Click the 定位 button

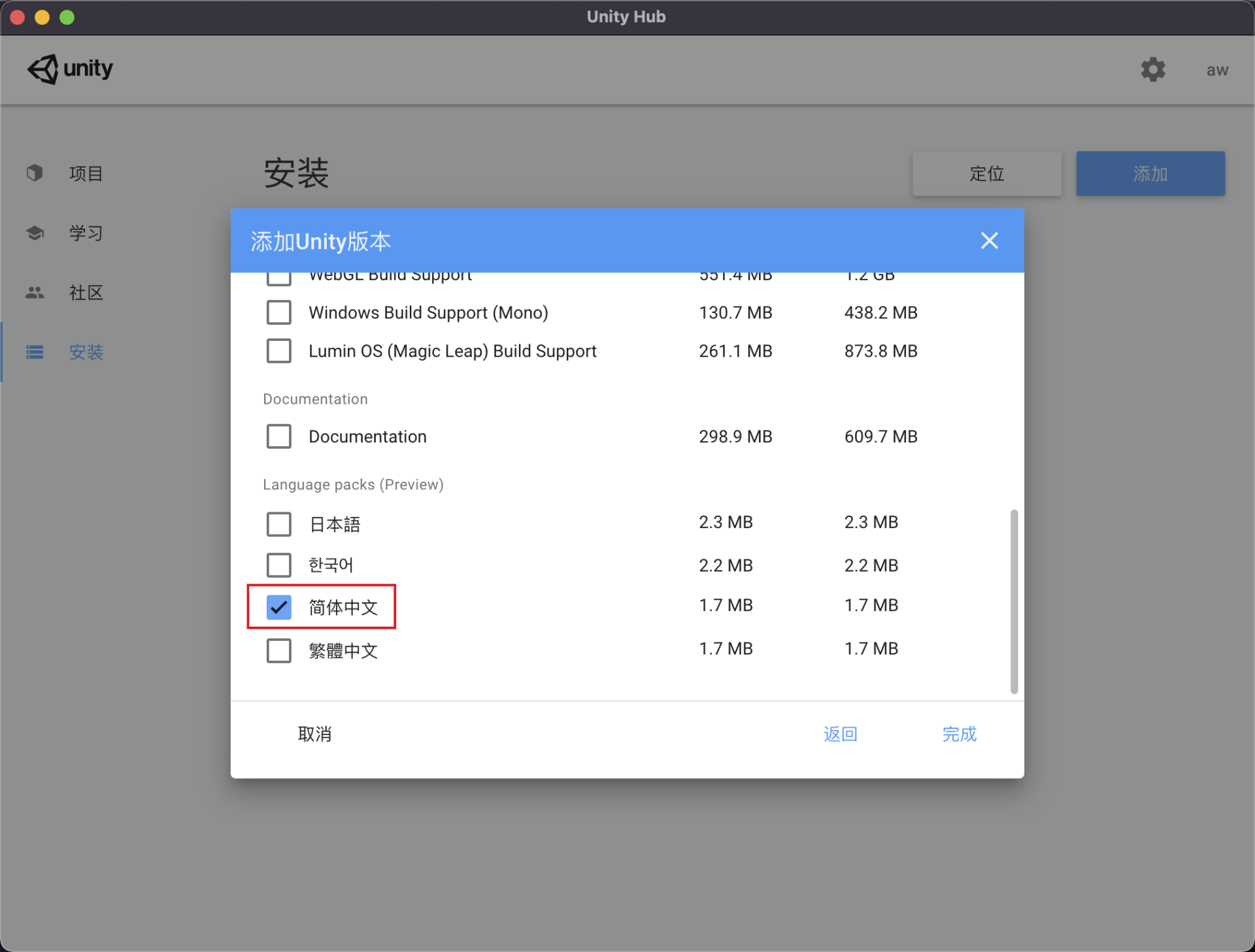[986, 174]
